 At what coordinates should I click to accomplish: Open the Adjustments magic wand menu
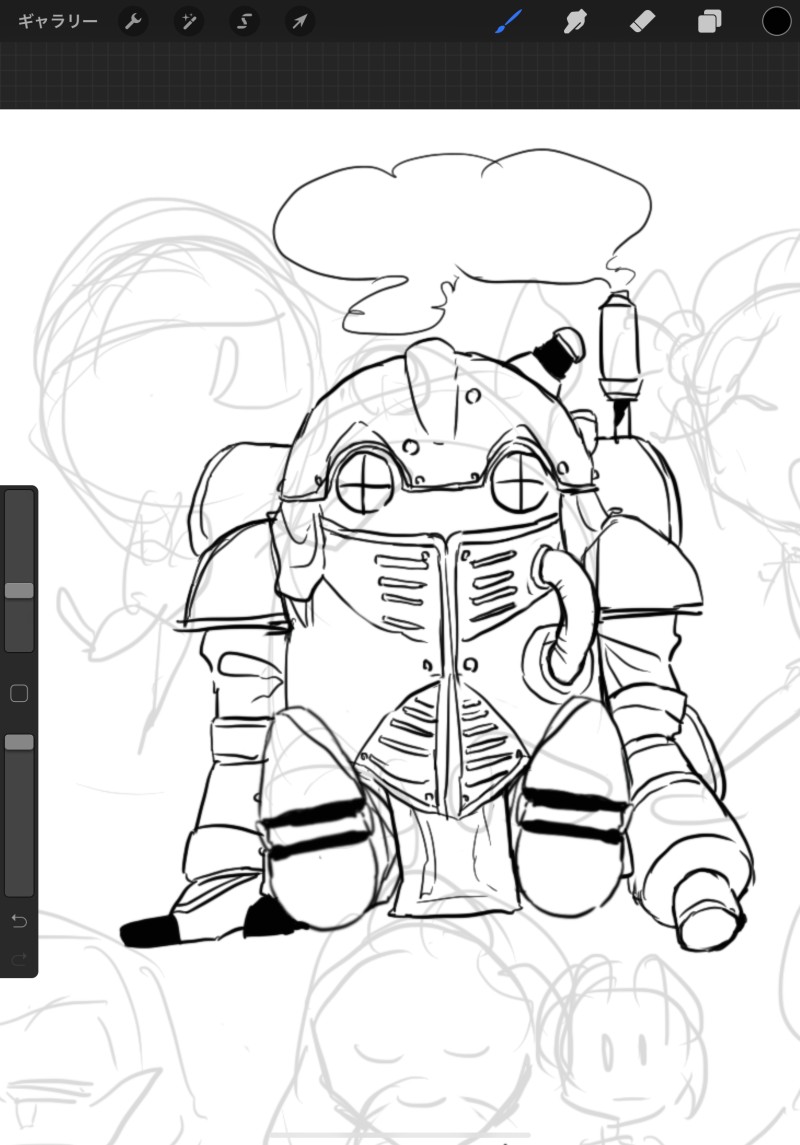click(x=189, y=21)
